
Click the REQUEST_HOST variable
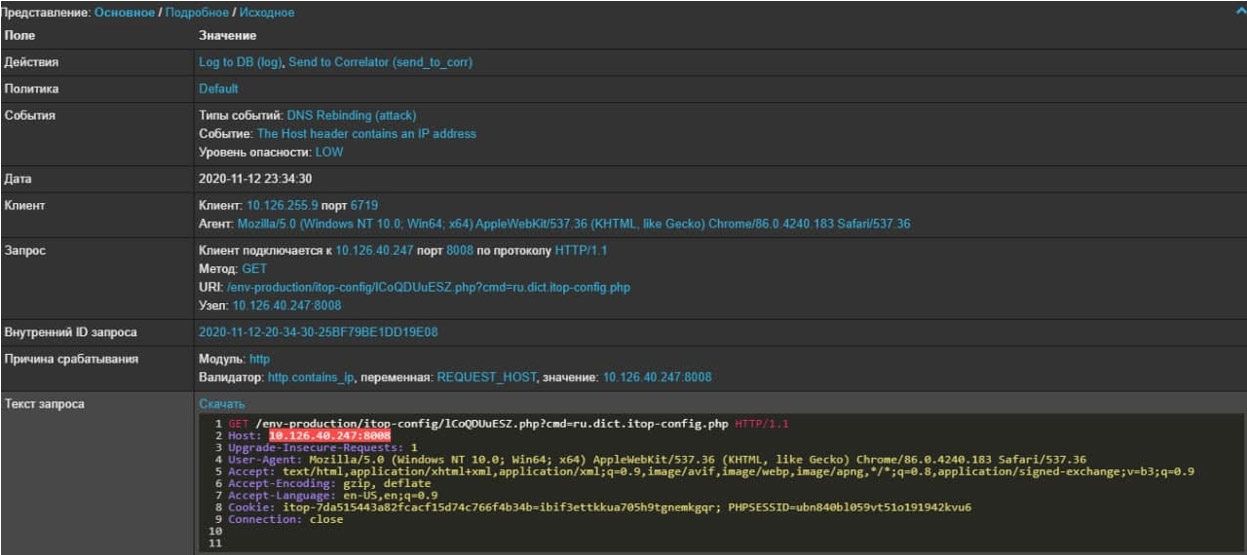pyautogui.click(x=488, y=377)
